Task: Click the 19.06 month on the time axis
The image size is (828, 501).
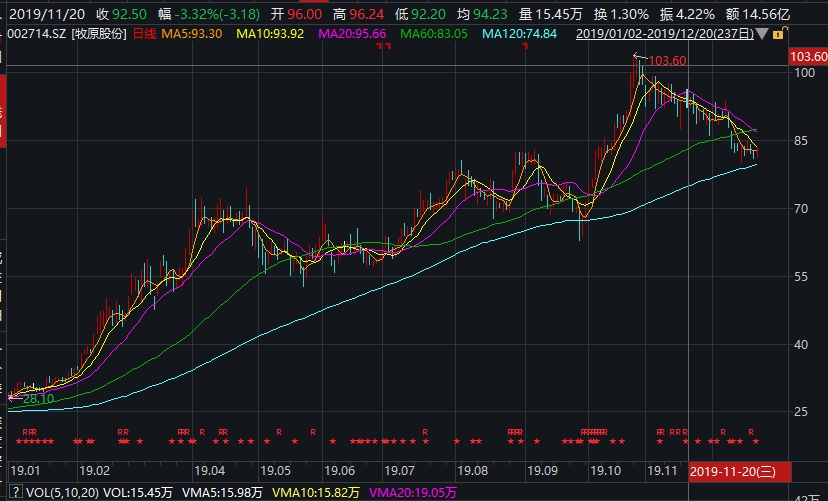Action: 340,469
